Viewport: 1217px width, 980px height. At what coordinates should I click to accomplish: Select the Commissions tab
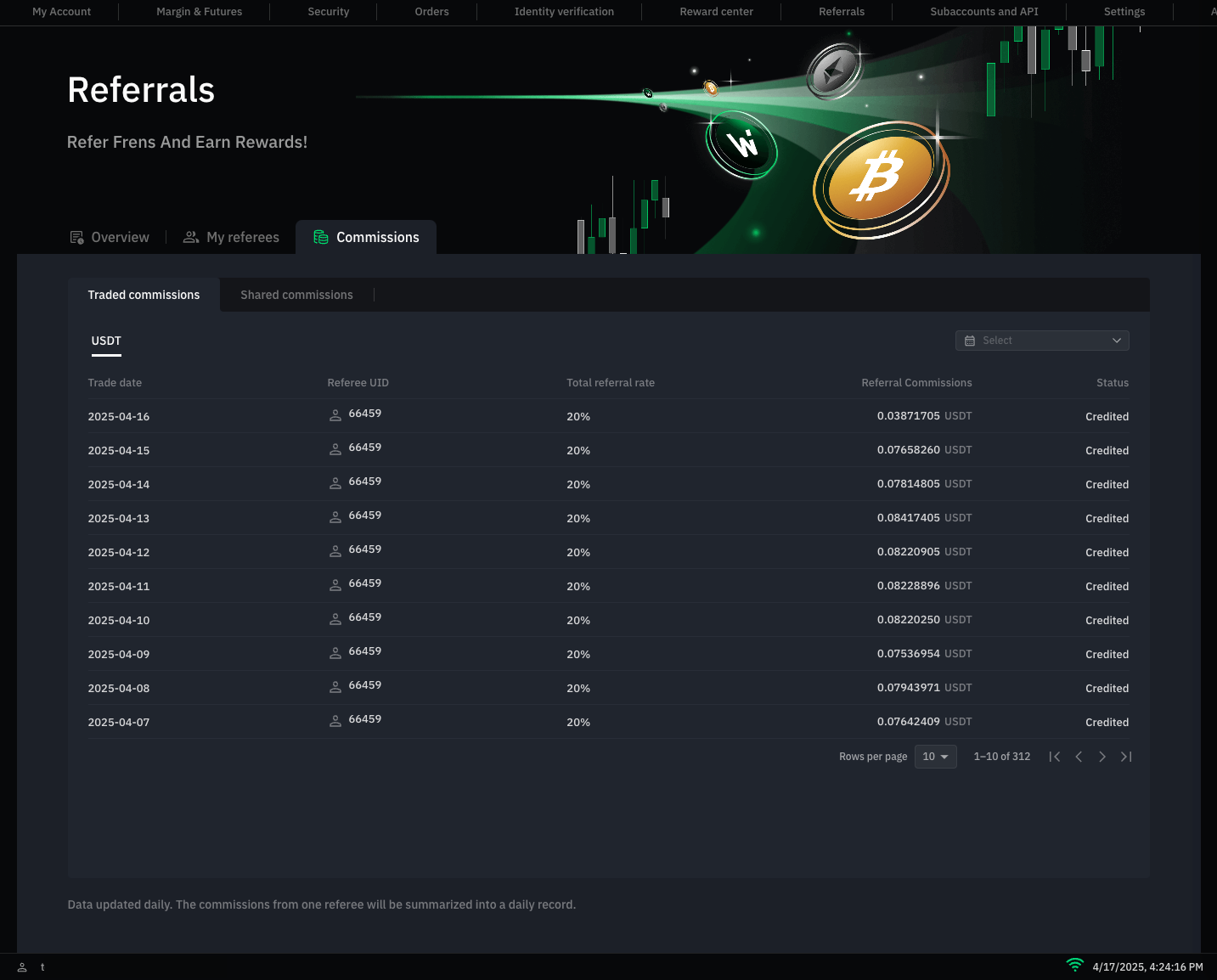(x=366, y=237)
